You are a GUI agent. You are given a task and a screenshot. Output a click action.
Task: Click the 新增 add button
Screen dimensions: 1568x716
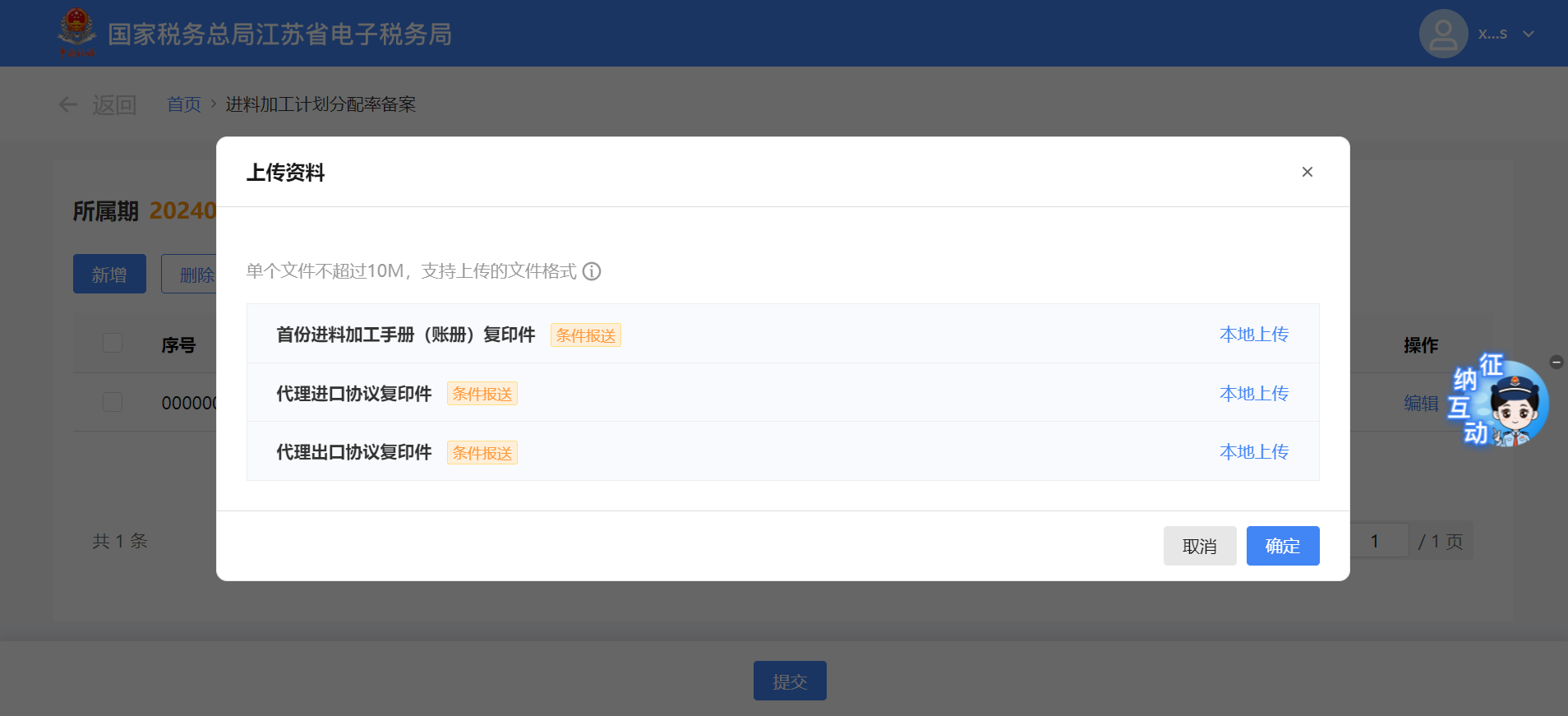(x=109, y=274)
